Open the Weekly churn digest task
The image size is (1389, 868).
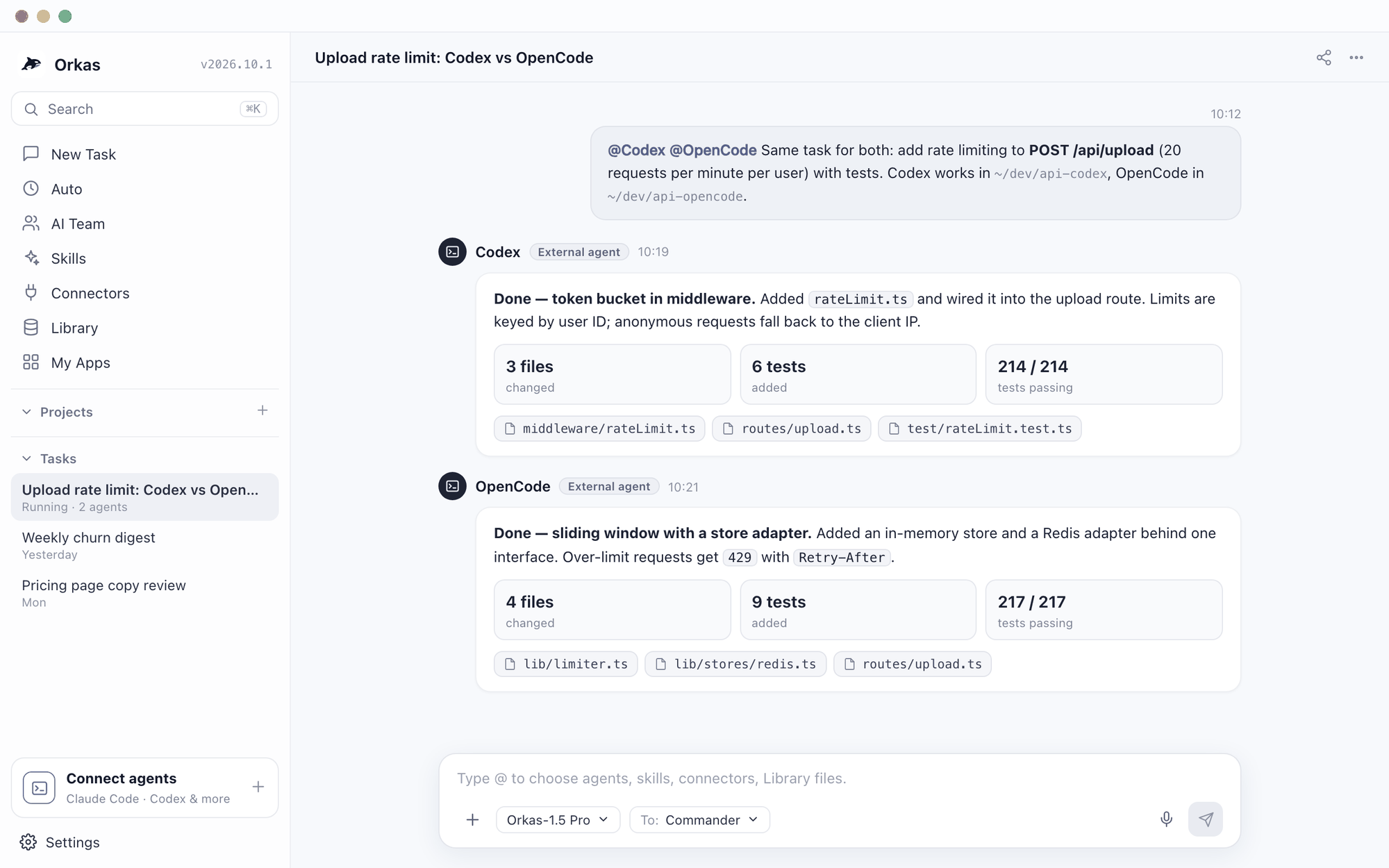(x=144, y=545)
